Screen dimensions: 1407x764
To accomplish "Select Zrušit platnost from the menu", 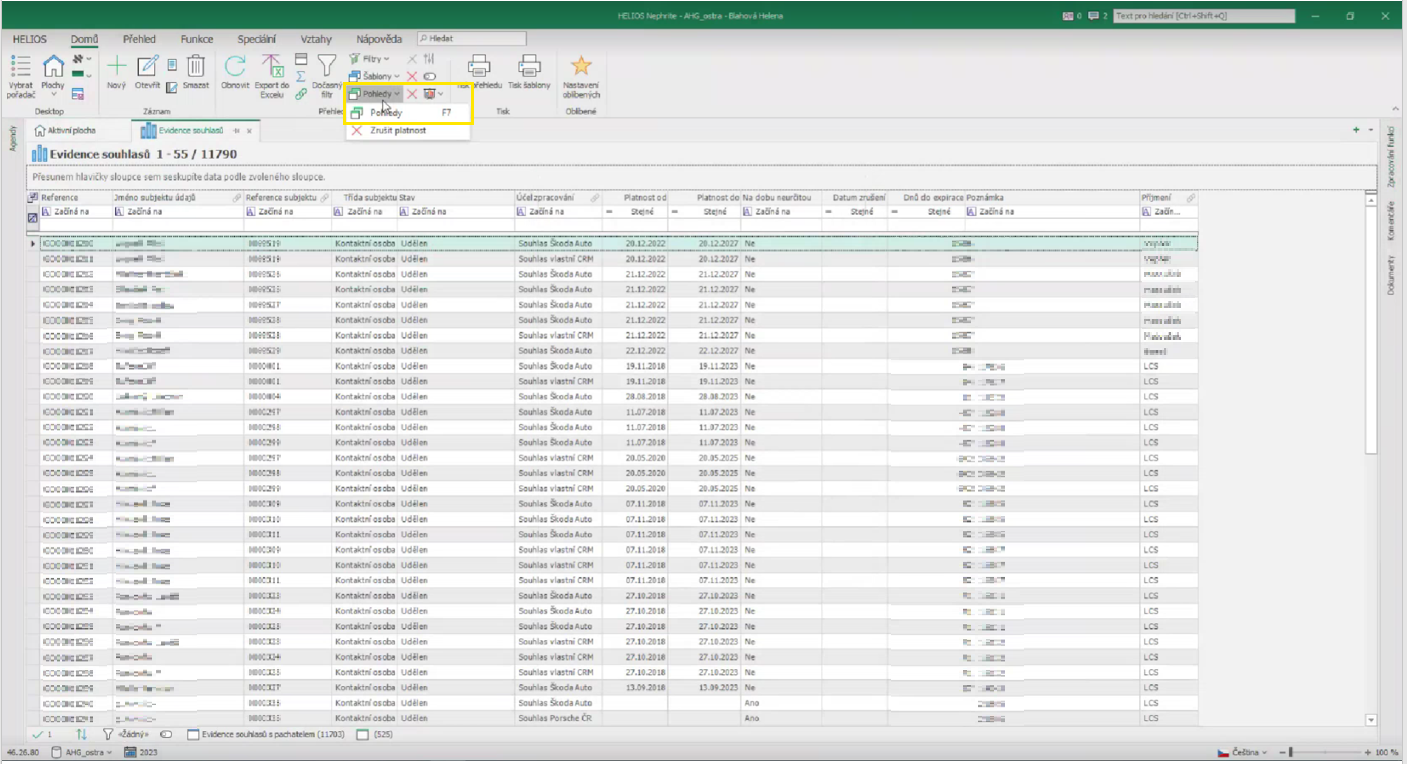I will pos(397,131).
